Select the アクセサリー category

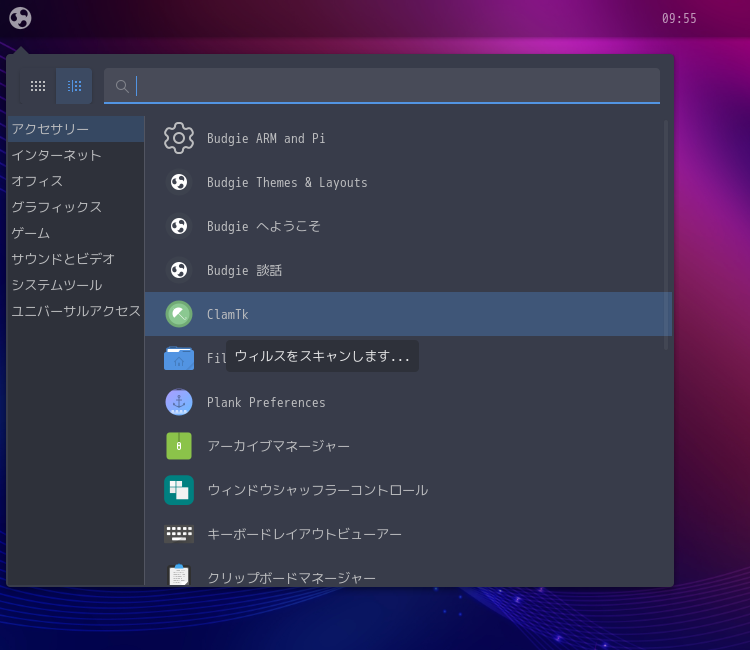tap(76, 129)
